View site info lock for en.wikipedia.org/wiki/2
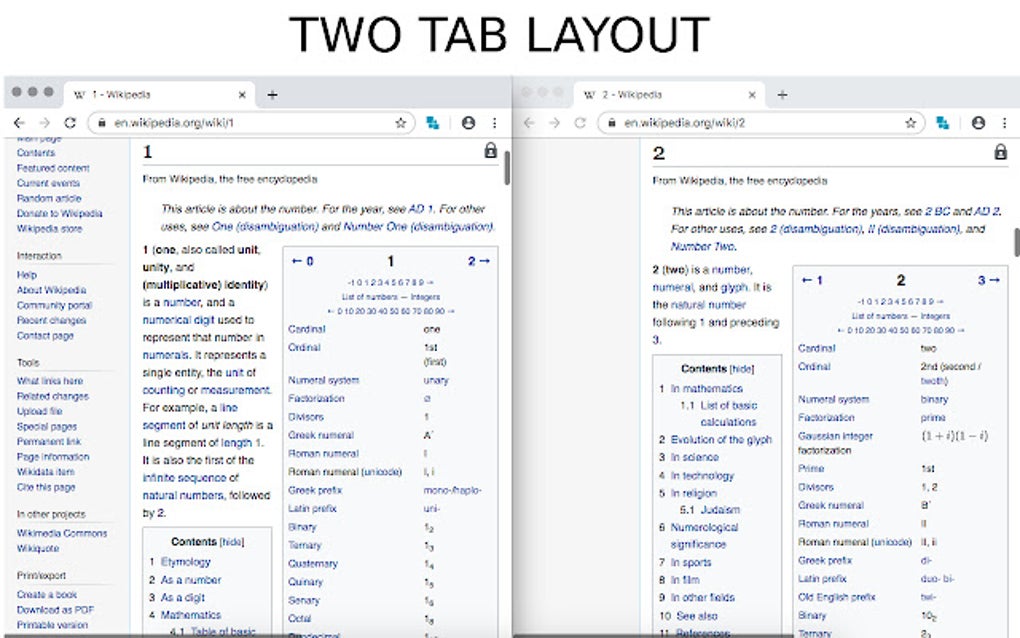The width and height of the screenshot is (1020, 638). click(x=611, y=123)
